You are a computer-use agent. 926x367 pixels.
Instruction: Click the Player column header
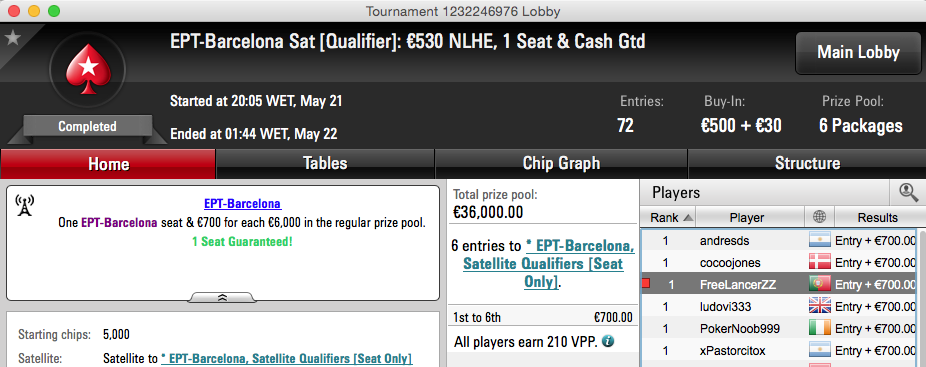[x=746, y=217]
